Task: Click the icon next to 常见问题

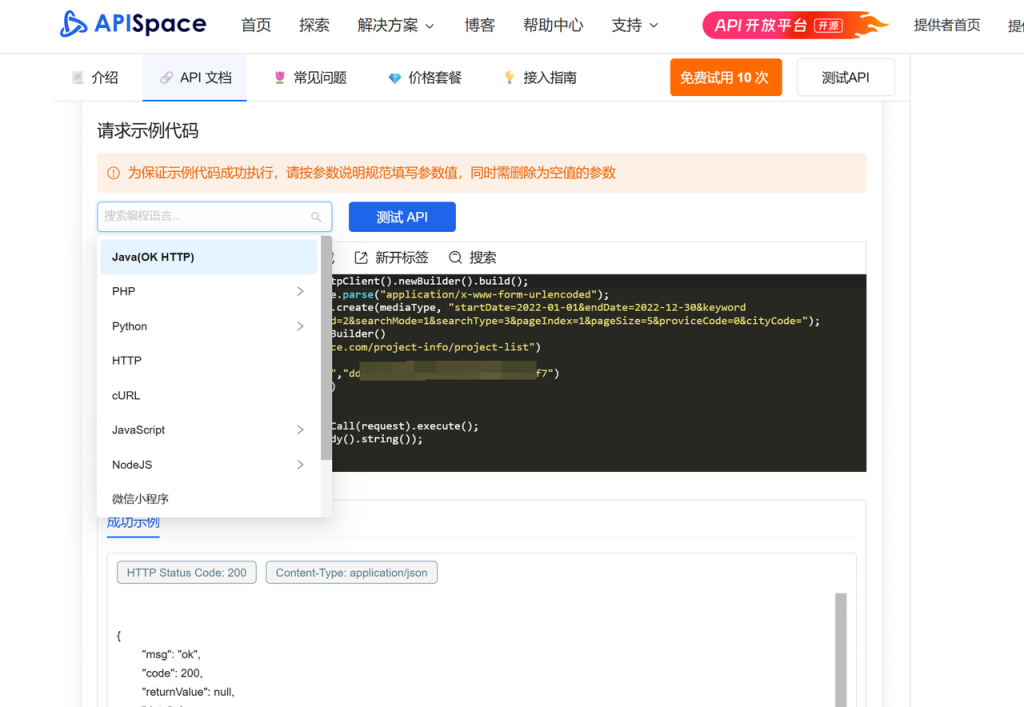Action: pyautogui.click(x=279, y=78)
